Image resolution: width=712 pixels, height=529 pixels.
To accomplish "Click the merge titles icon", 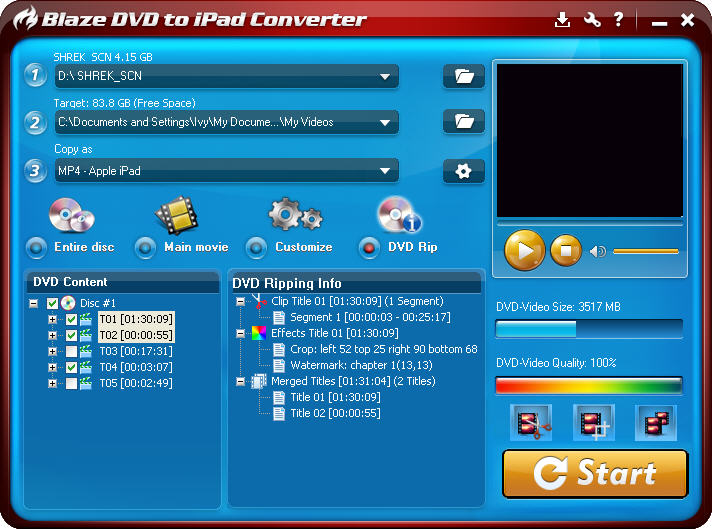I will pos(656,424).
